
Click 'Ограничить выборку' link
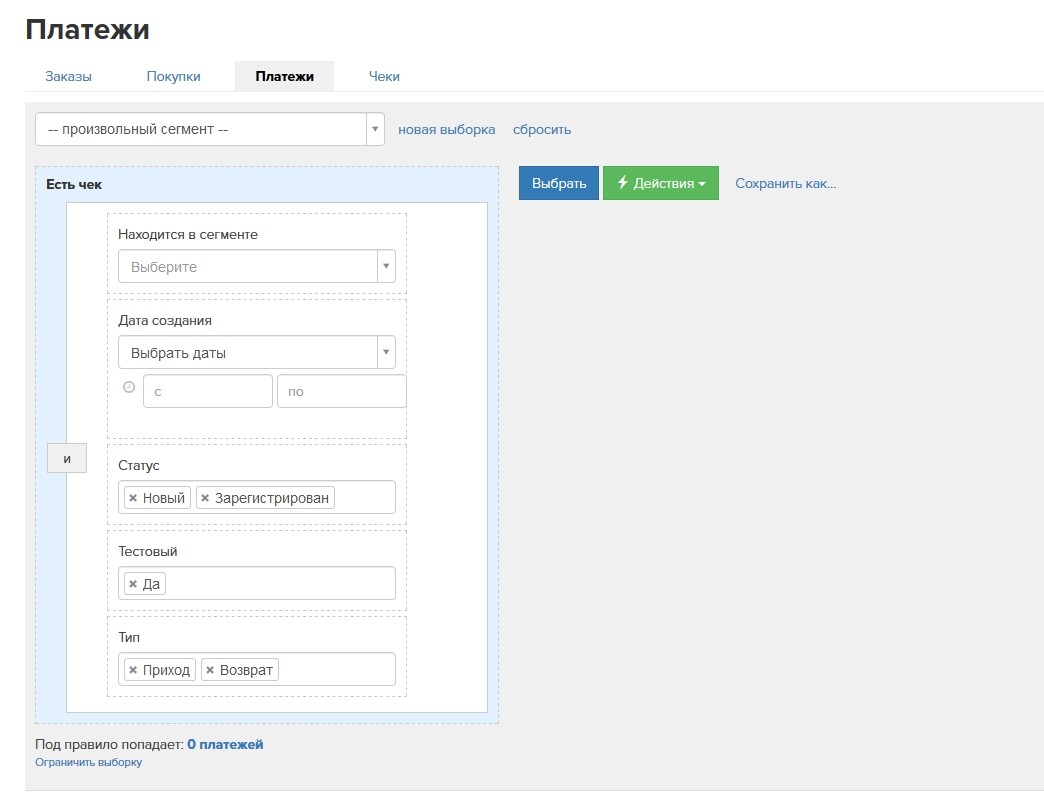pos(89,762)
